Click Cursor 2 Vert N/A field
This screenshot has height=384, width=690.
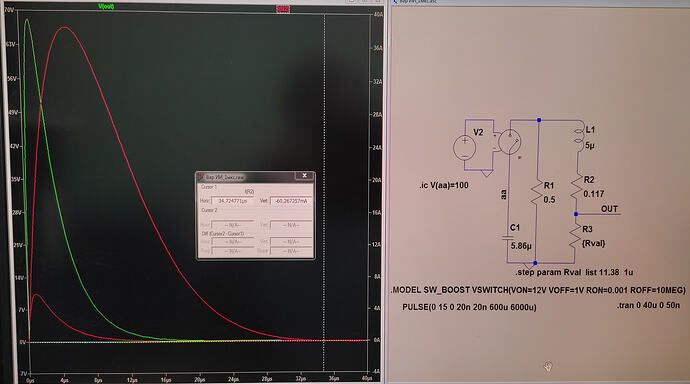click(x=290, y=225)
